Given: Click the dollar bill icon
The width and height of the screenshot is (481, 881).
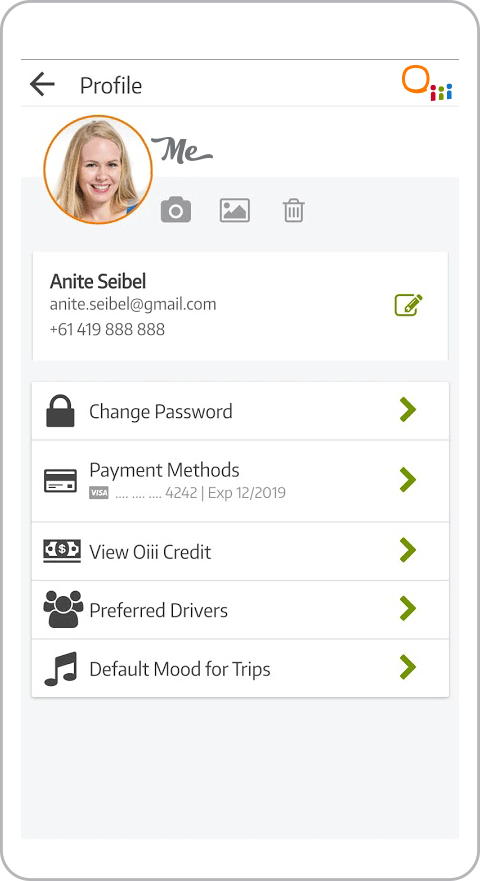Looking at the screenshot, I should coord(62,551).
